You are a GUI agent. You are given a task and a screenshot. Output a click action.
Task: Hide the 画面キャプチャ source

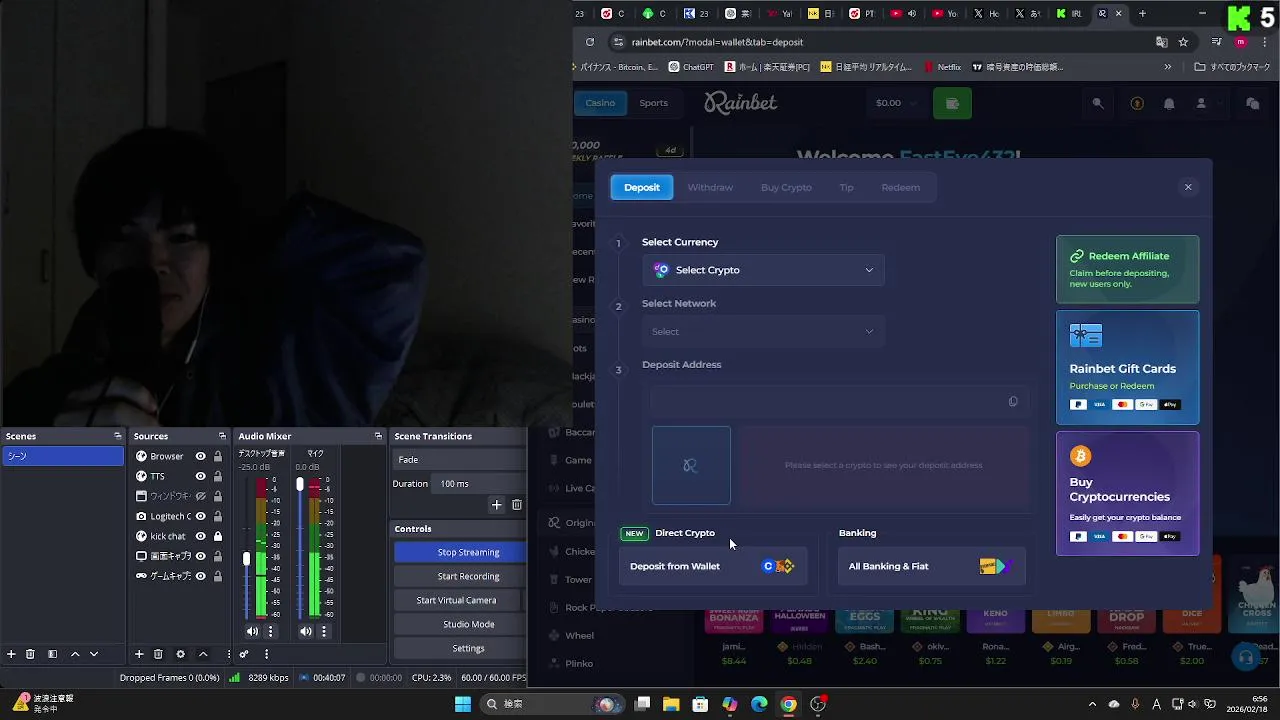(x=200, y=556)
